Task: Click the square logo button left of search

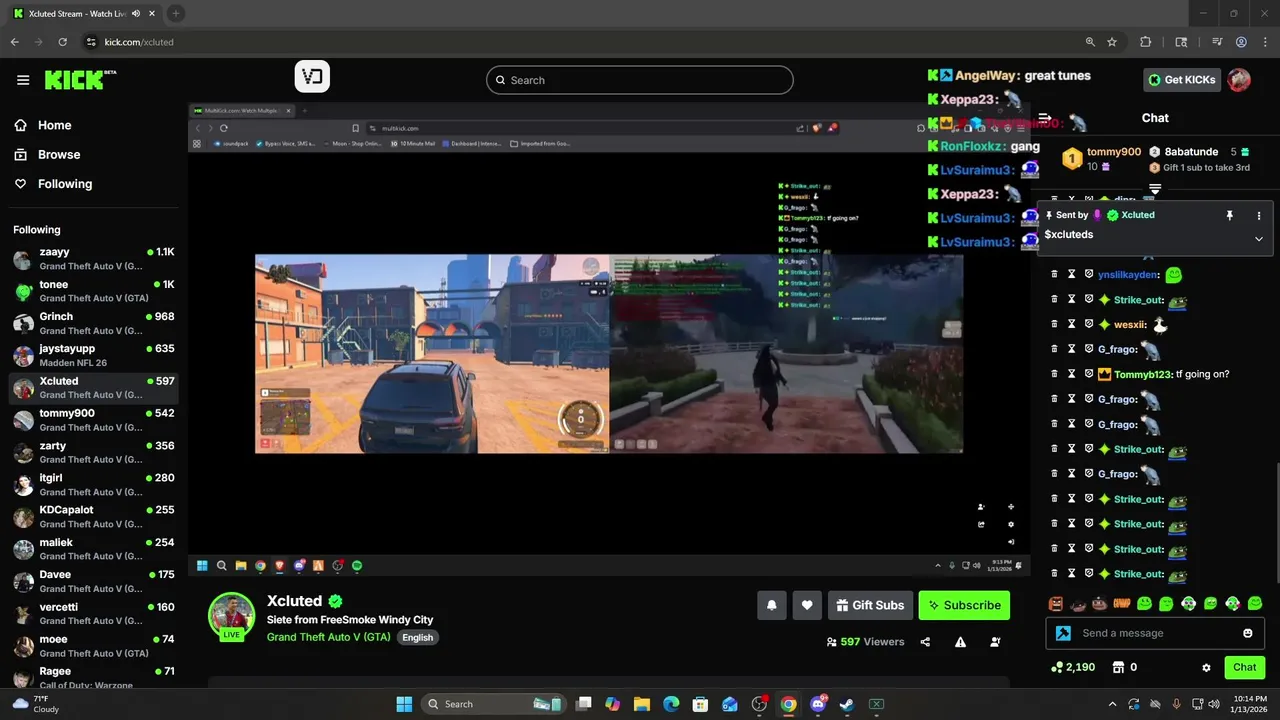Action: point(312,77)
